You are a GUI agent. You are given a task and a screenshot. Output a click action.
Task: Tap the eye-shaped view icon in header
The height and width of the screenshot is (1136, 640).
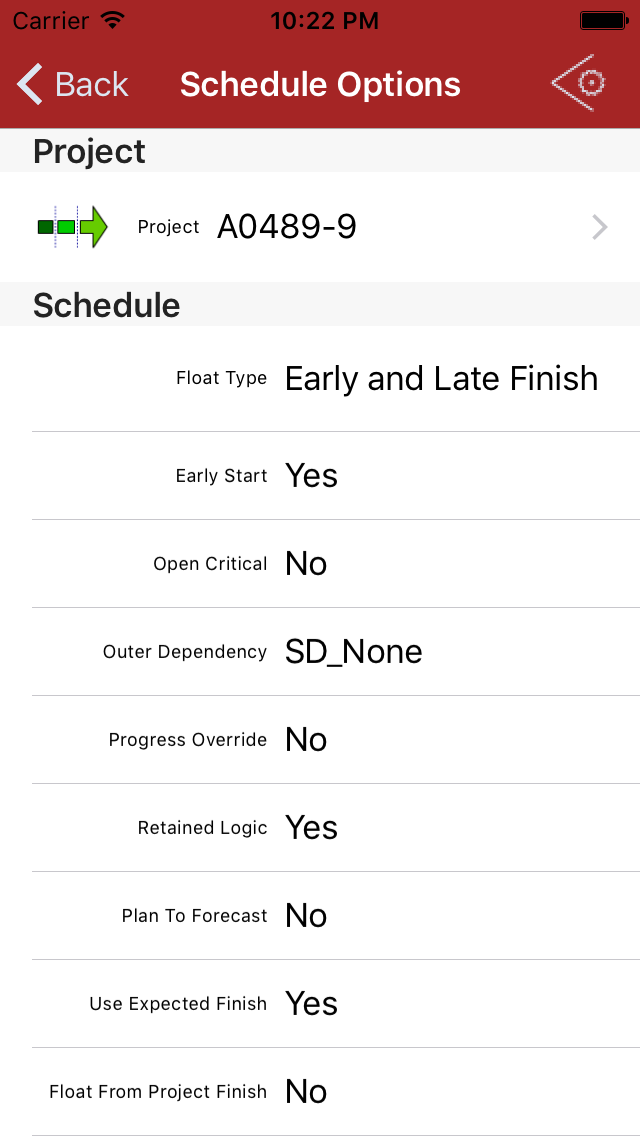point(579,83)
